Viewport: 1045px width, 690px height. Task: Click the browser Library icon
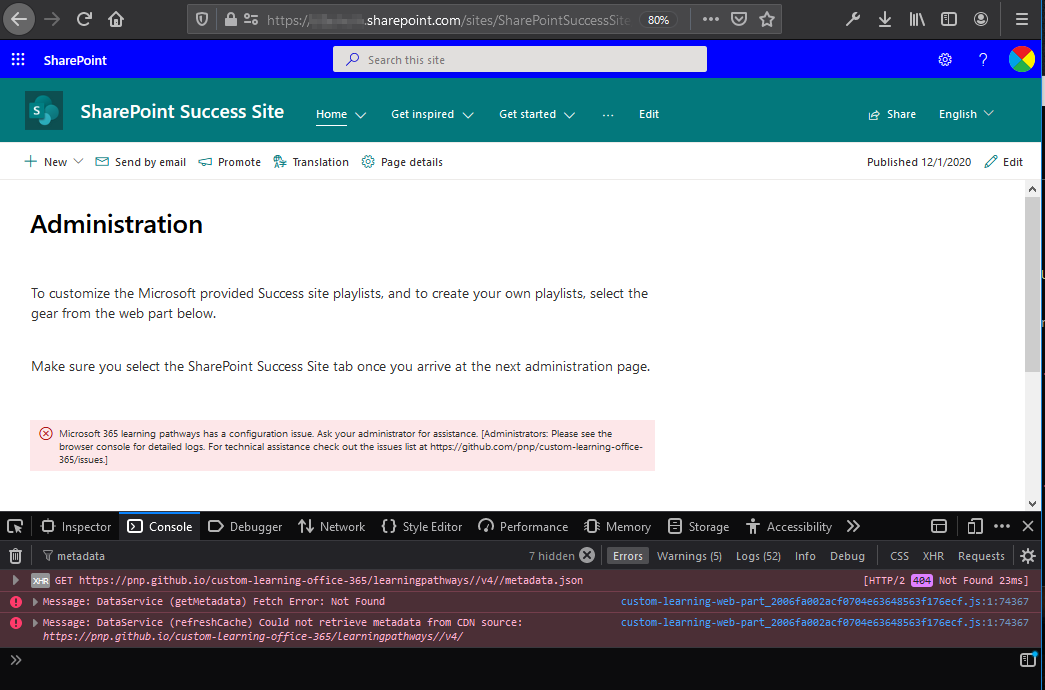pyautogui.click(x=916, y=19)
